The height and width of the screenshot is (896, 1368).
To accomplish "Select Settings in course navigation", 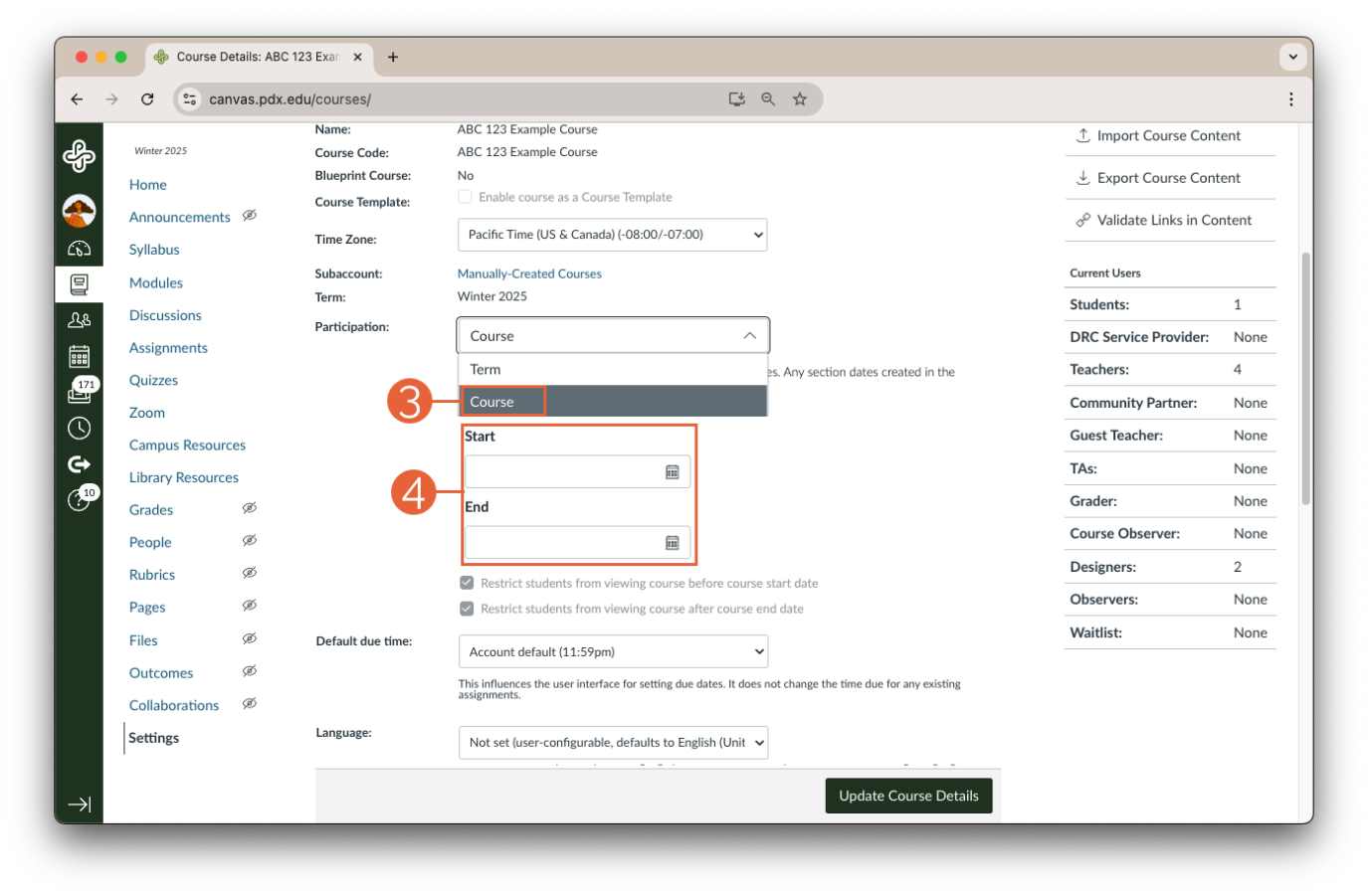I will tap(153, 737).
